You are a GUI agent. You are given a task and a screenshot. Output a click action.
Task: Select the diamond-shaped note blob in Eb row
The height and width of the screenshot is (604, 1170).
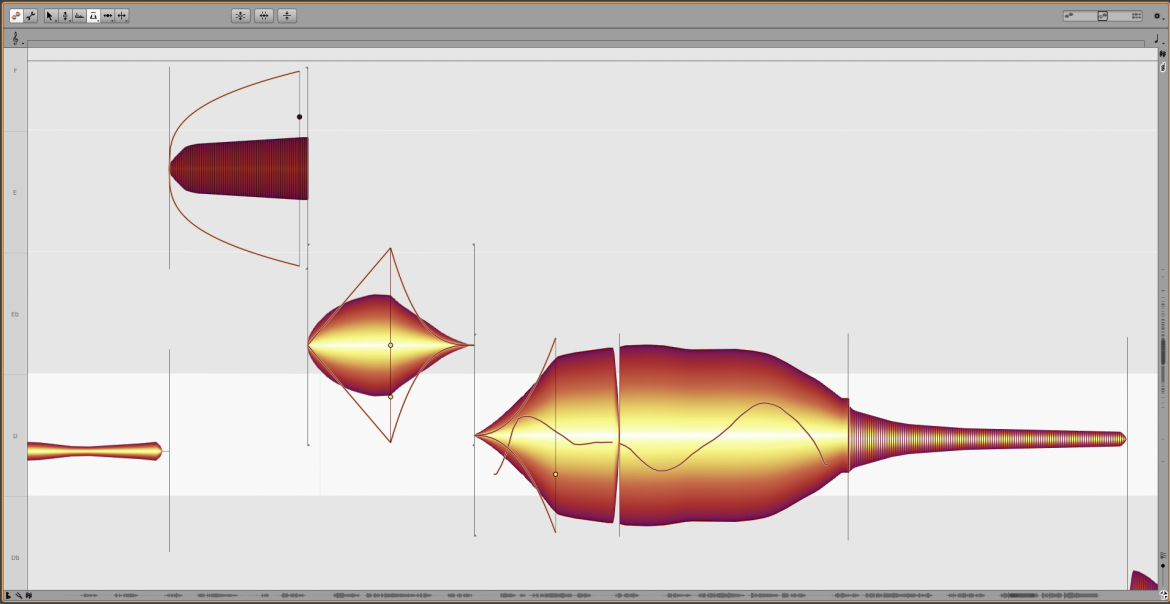coord(390,345)
